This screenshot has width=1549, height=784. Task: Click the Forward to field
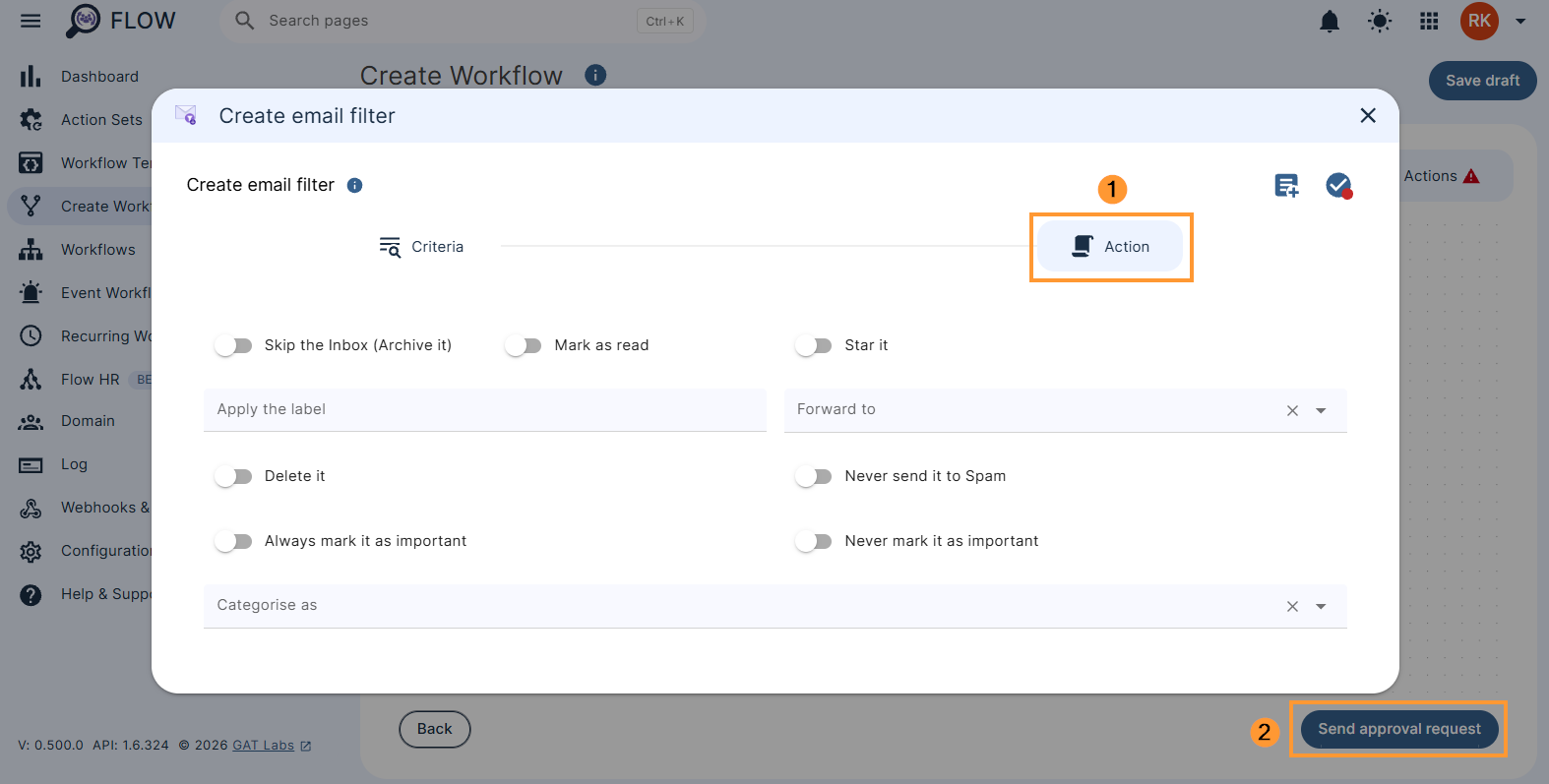point(1066,409)
